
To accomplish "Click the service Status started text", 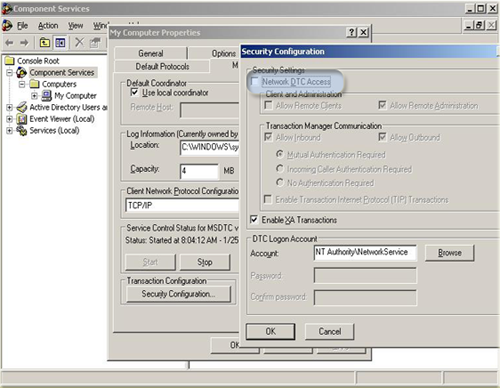I will [182, 240].
